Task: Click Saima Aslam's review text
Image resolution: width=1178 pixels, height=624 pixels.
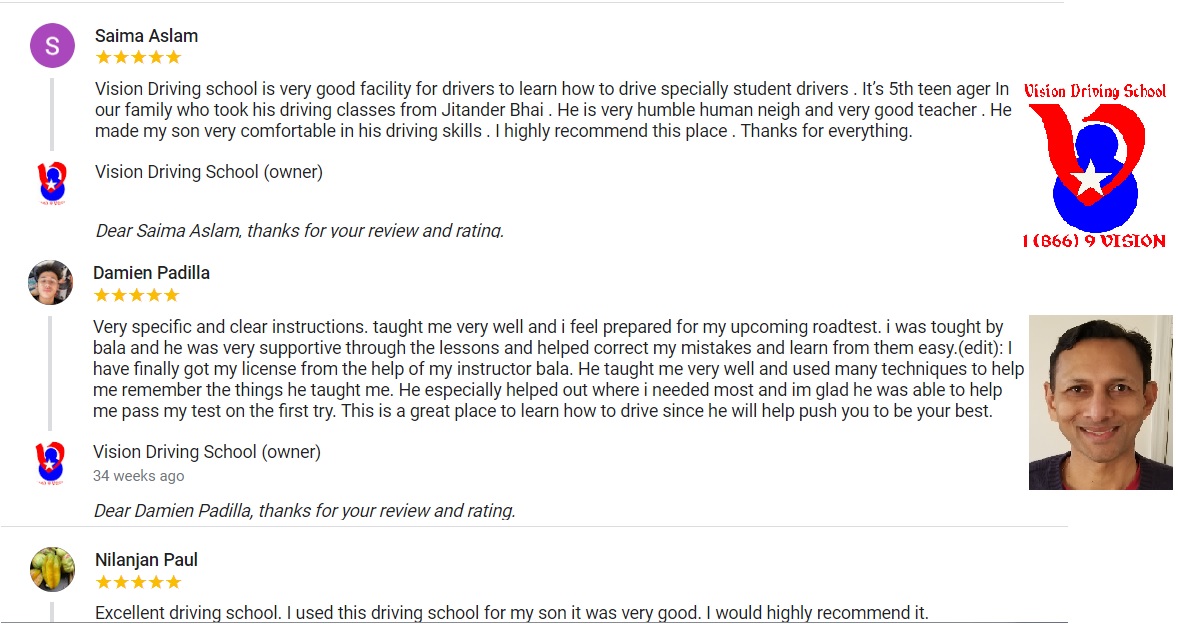Action: 552,110
